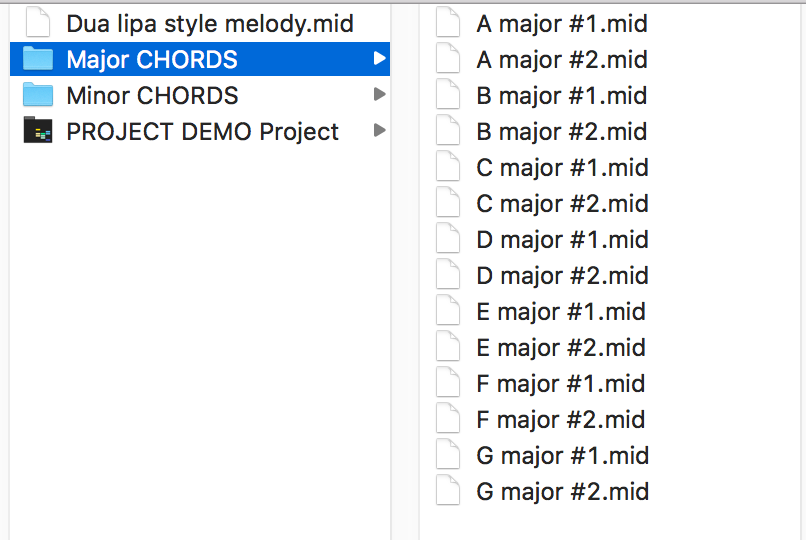Expand the Minor CHORDS folder arrow
The height and width of the screenshot is (540, 806).
(x=379, y=96)
